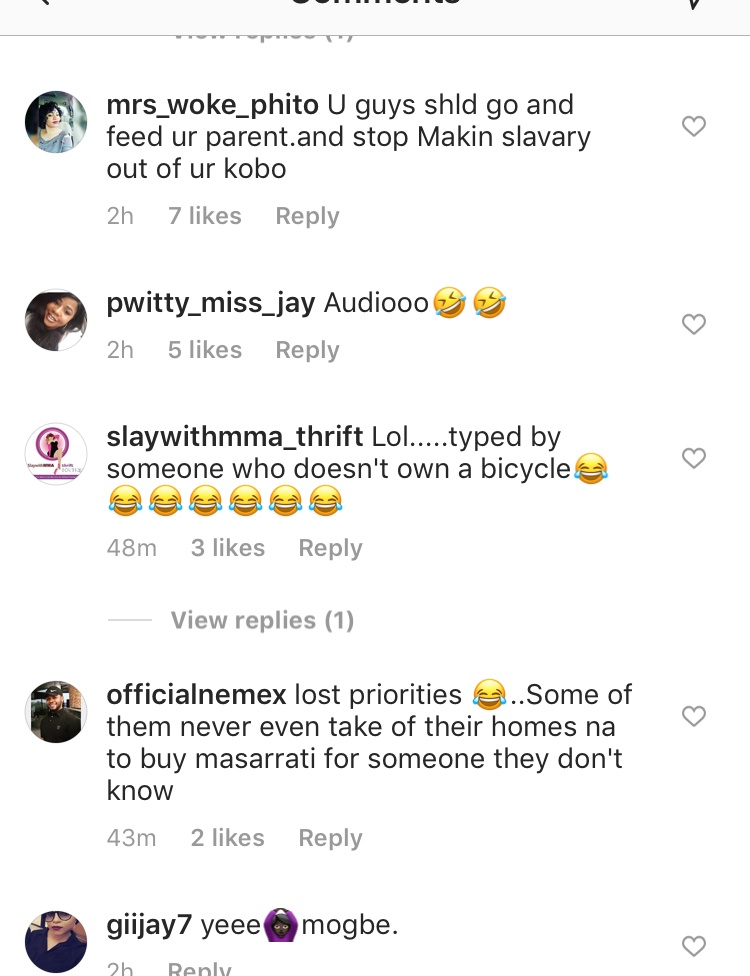Reply to the slaywithmma_thrift bicycle comment
This screenshot has height=976, width=750.
coord(330,548)
